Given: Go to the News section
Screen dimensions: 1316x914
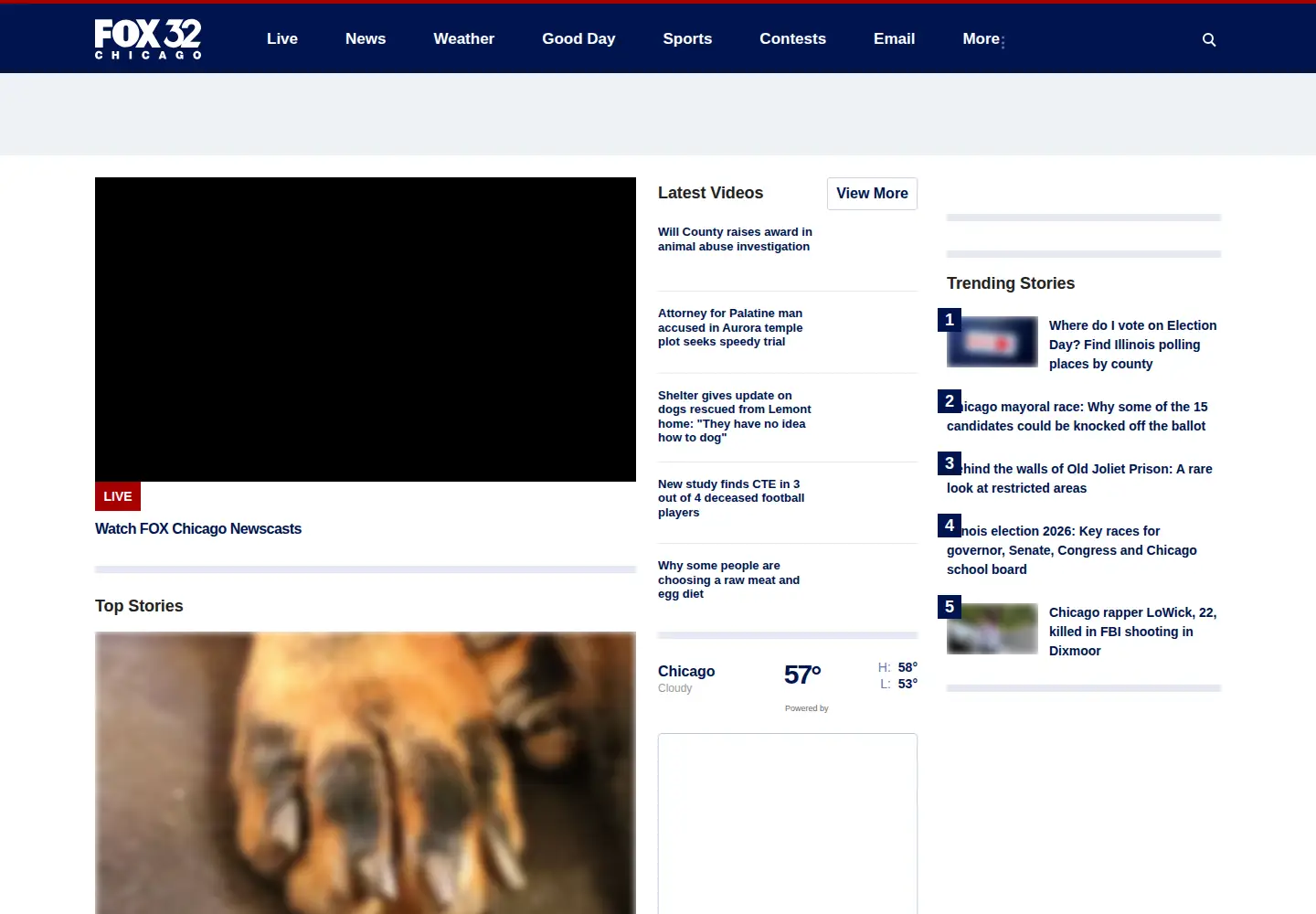Looking at the screenshot, I should [366, 38].
